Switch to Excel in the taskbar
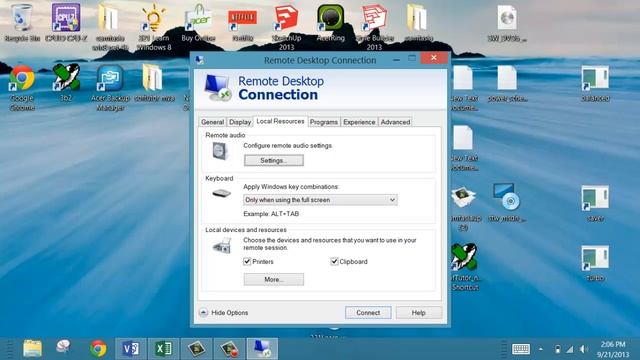Image resolution: width=640 pixels, height=360 pixels. pos(163,349)
